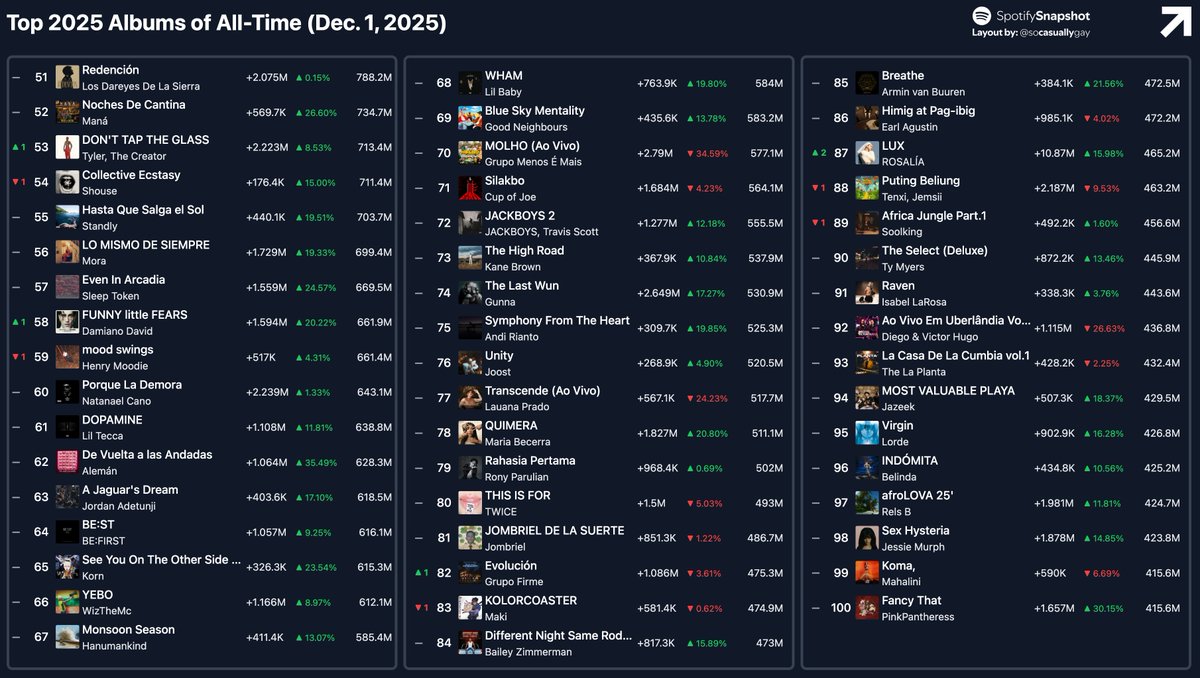Screen dimensions: 1200x678
Task: Click the Breathe album cover
Action: [x=867, y=84]
